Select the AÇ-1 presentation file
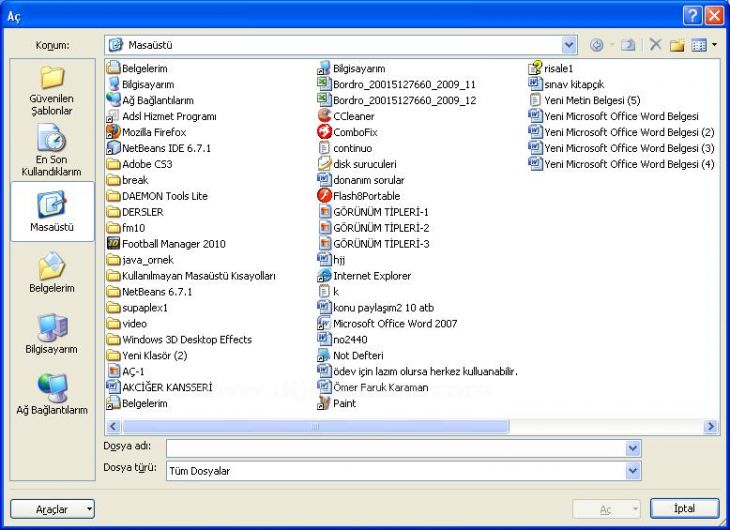Image resolution: width=730 pixels, height=530 pixels. pyautogui.click(x=126, y=371)
